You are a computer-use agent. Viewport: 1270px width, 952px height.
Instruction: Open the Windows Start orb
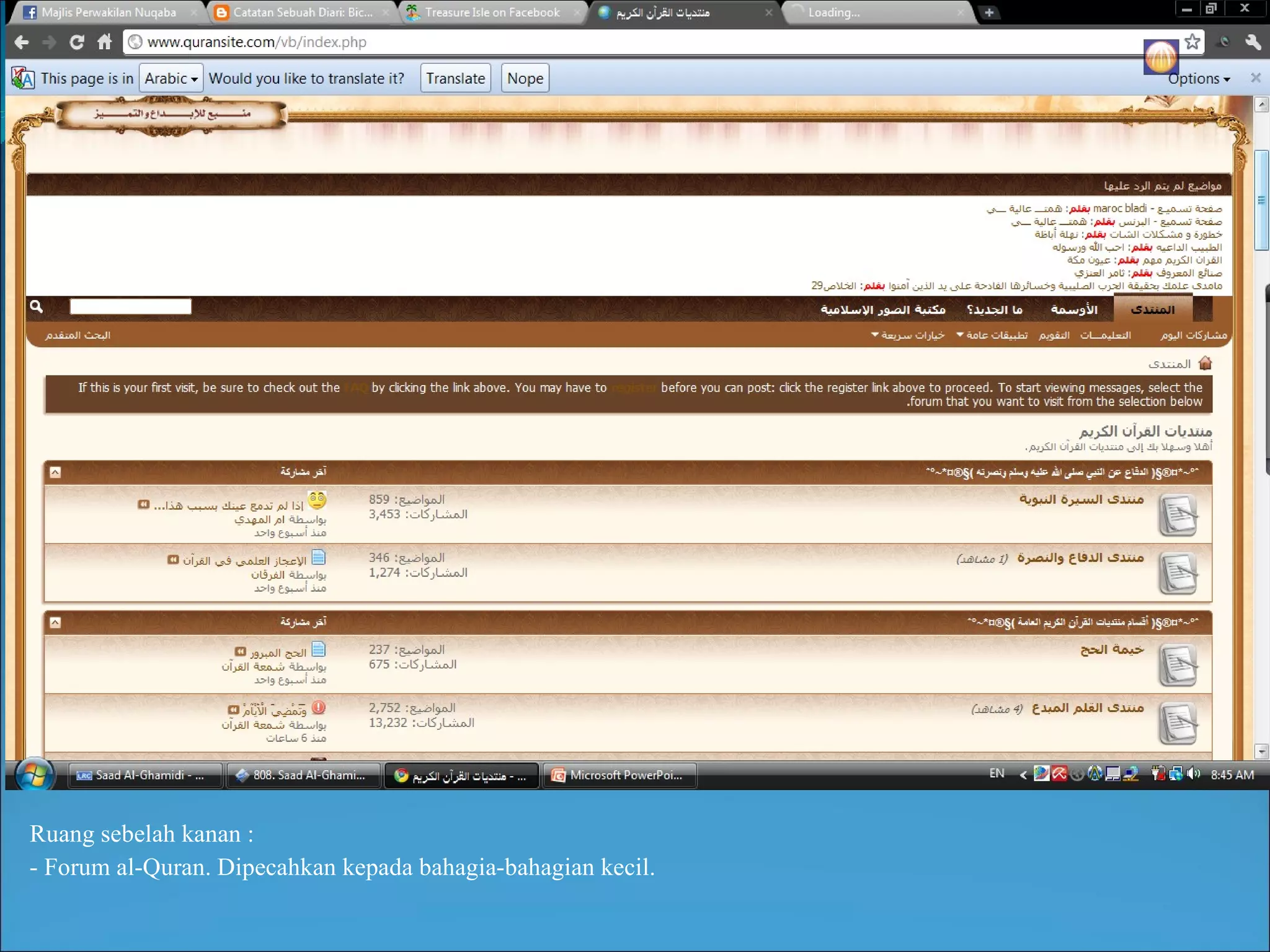point(34,775)
